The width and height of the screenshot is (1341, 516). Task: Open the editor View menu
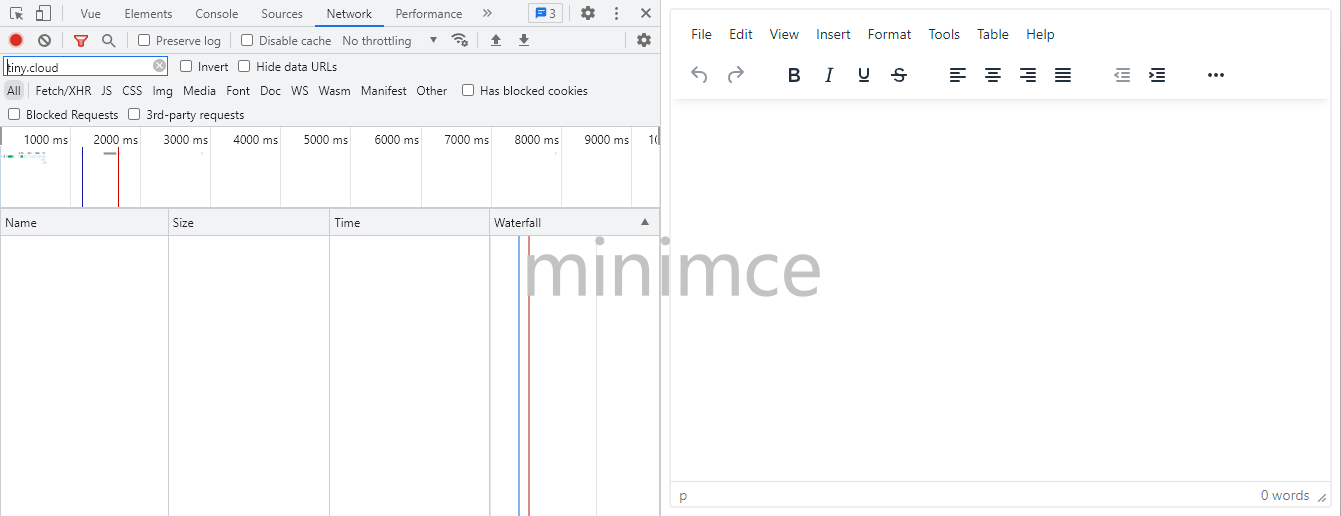(784, 34)
